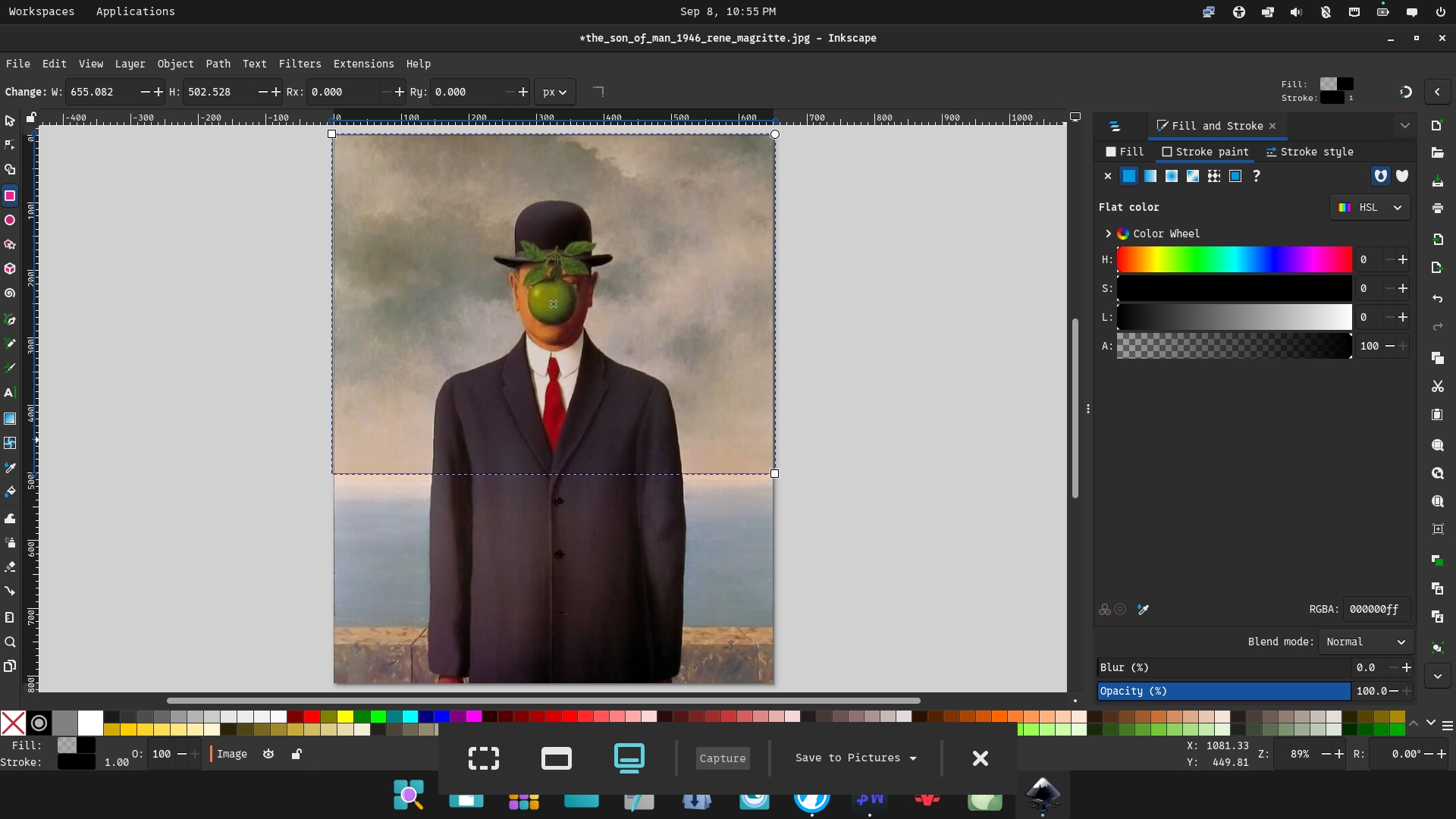
Task: Select the Calligraphy tool
Action: pos(10,368)
